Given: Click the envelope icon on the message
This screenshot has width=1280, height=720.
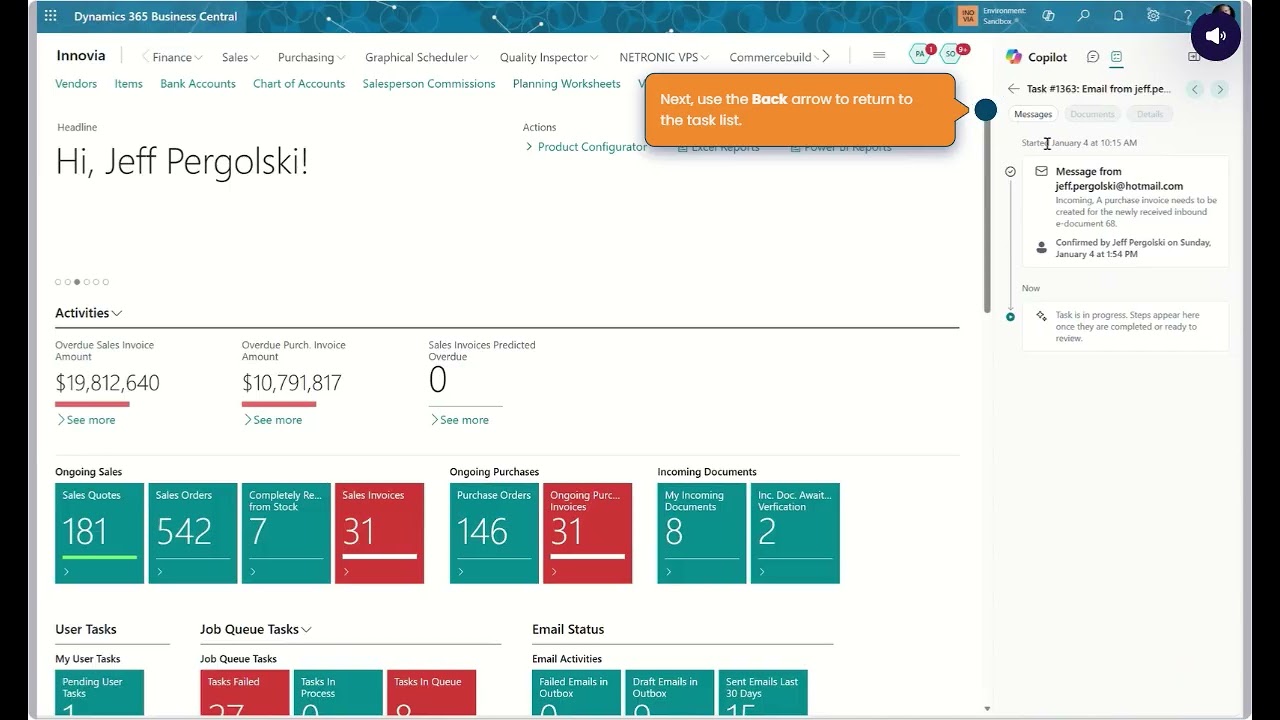Looking at the screenshot, I should (1041, 172).
